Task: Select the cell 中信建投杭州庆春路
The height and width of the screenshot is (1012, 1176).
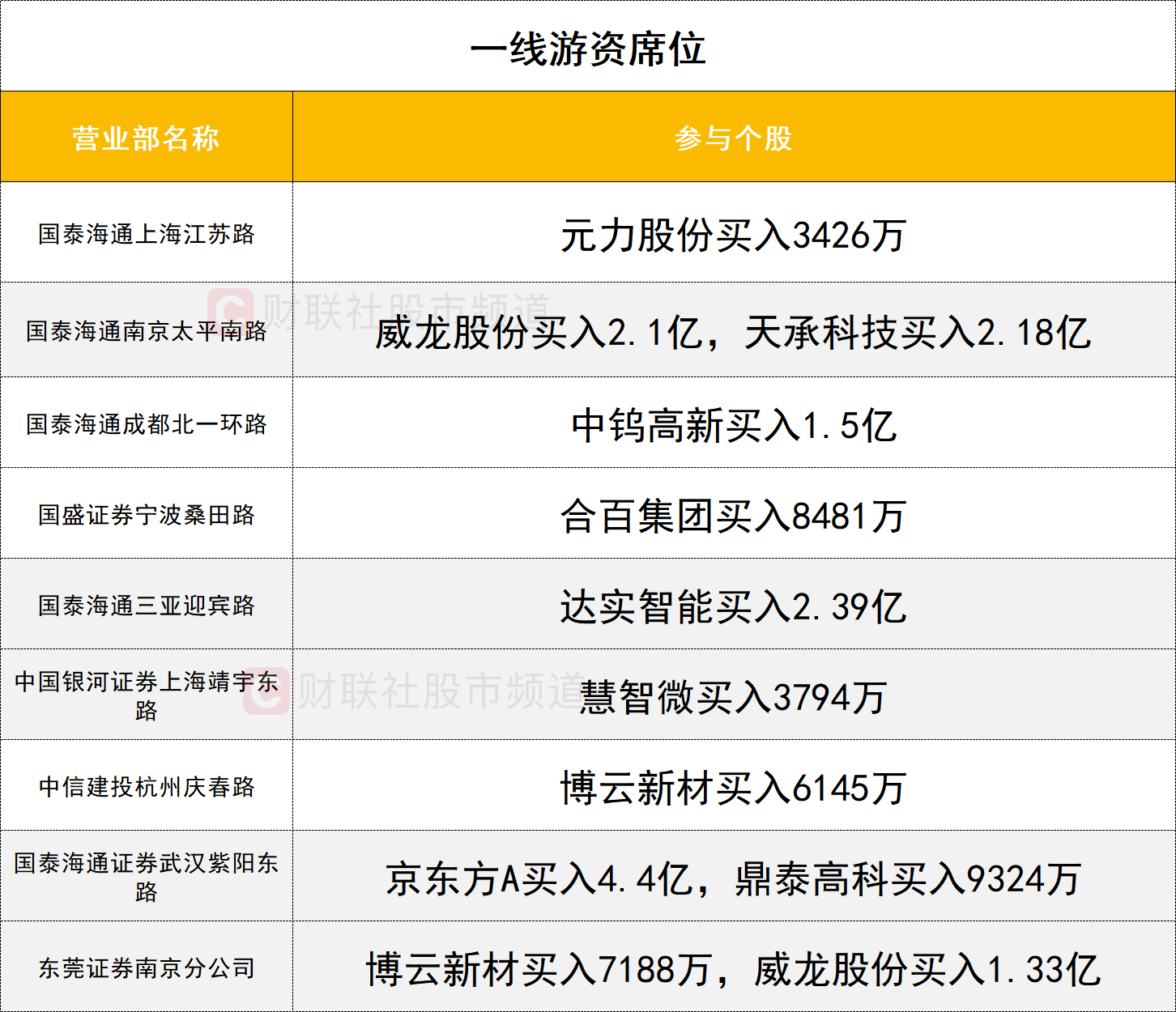Action: coord(147,785)
